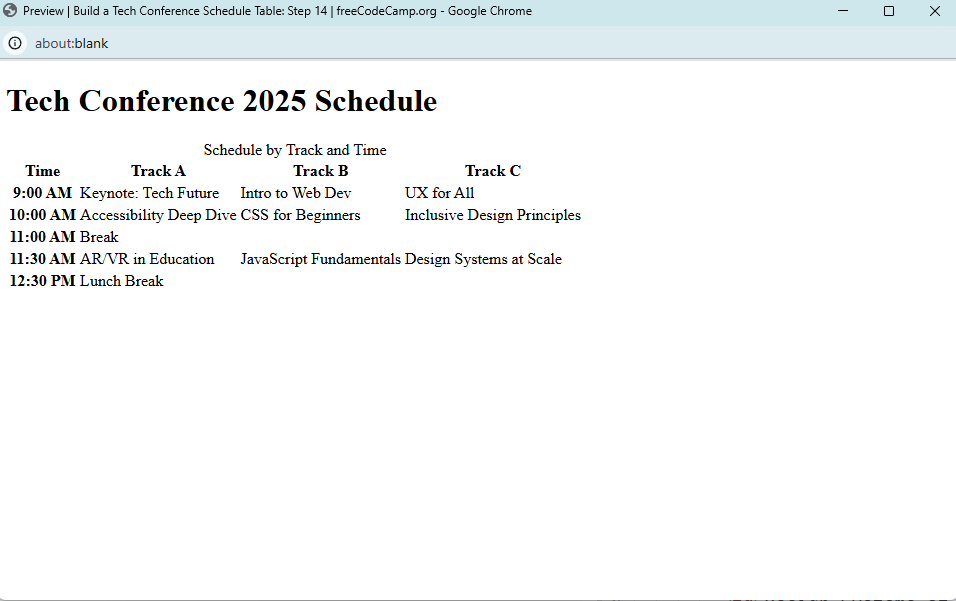Image resolution: width=956 pixels, height=601 pixels.
Task: Click the JavaScript Fundamentals cell
Action: (320, 259)
